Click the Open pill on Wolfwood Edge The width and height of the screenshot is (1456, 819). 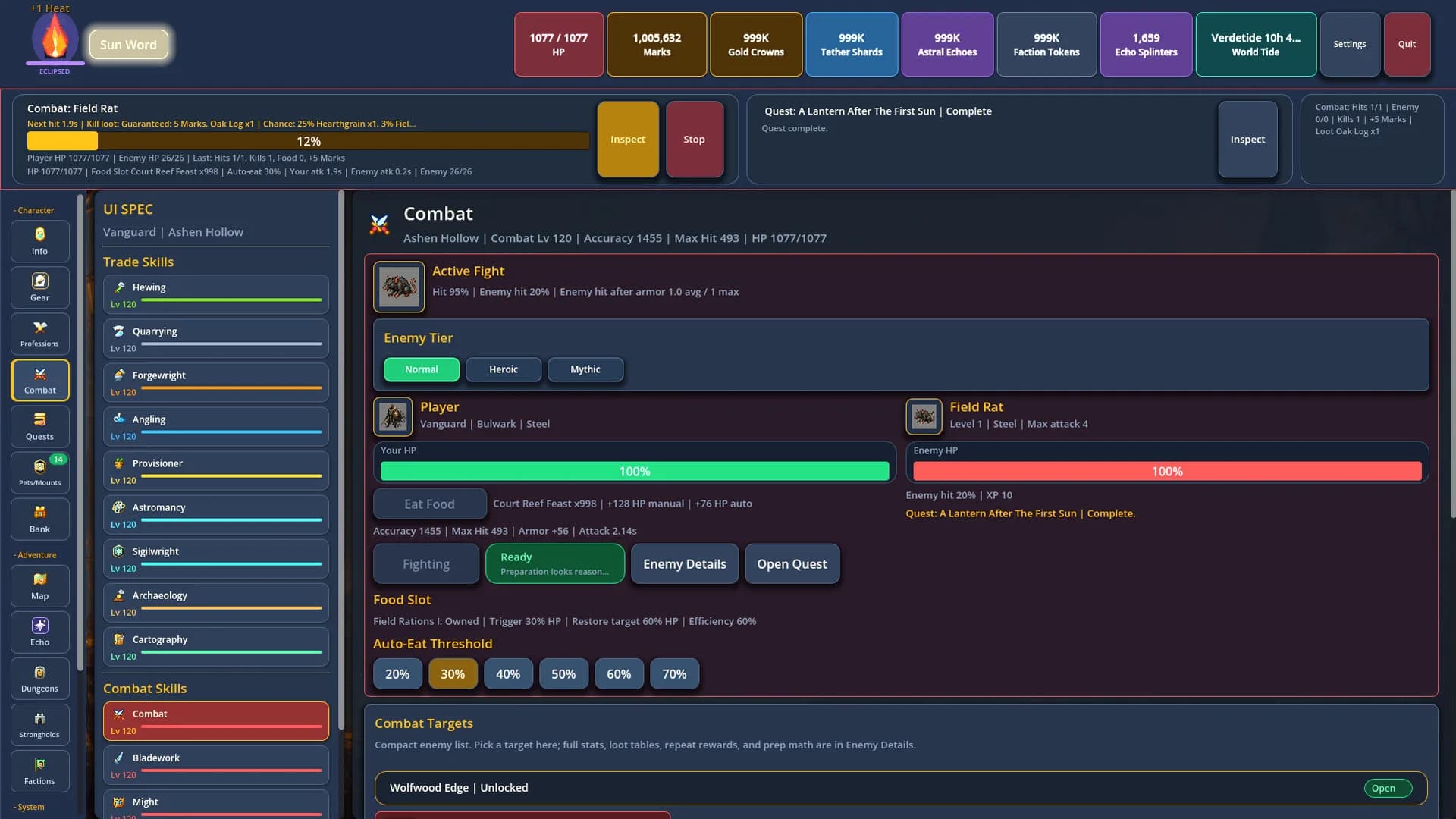[1387, 788]
